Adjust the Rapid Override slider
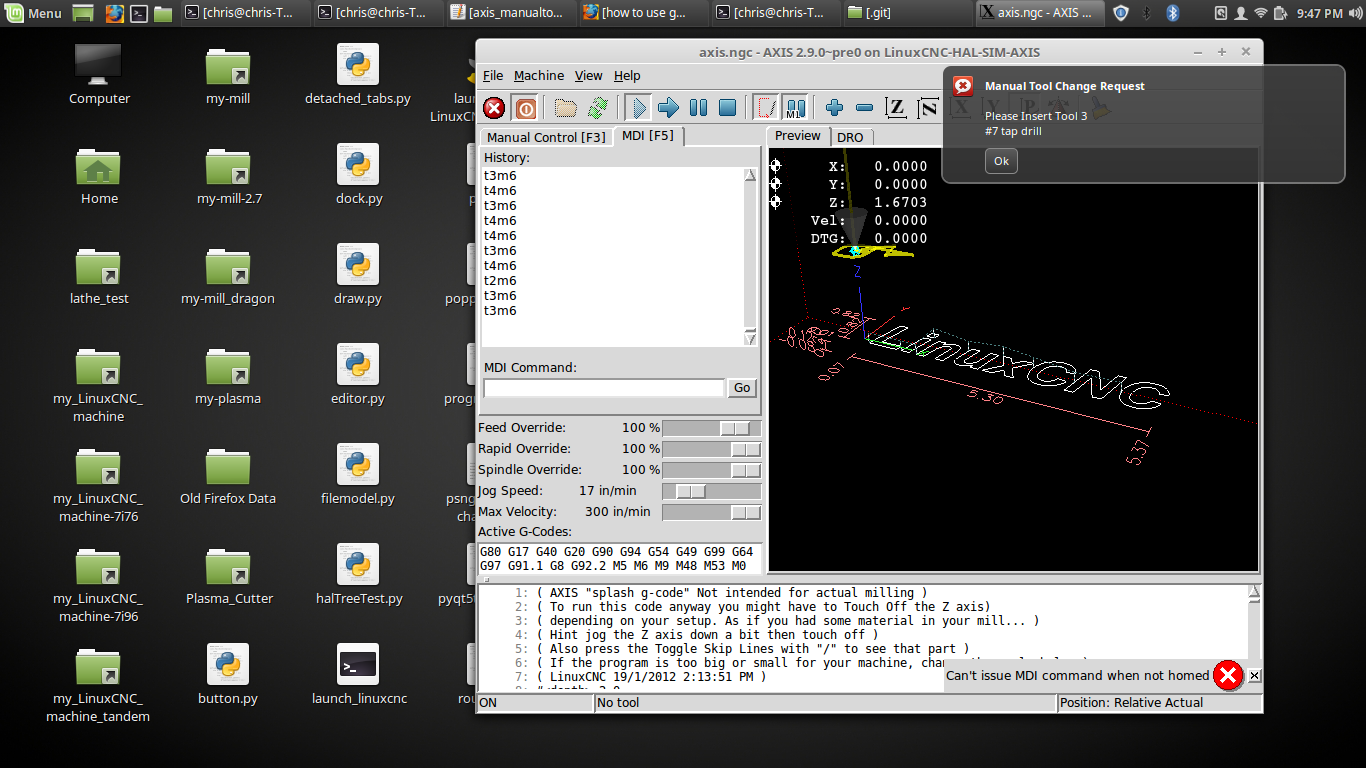This screenshot has height=768, width=1366. click(711, 449)
